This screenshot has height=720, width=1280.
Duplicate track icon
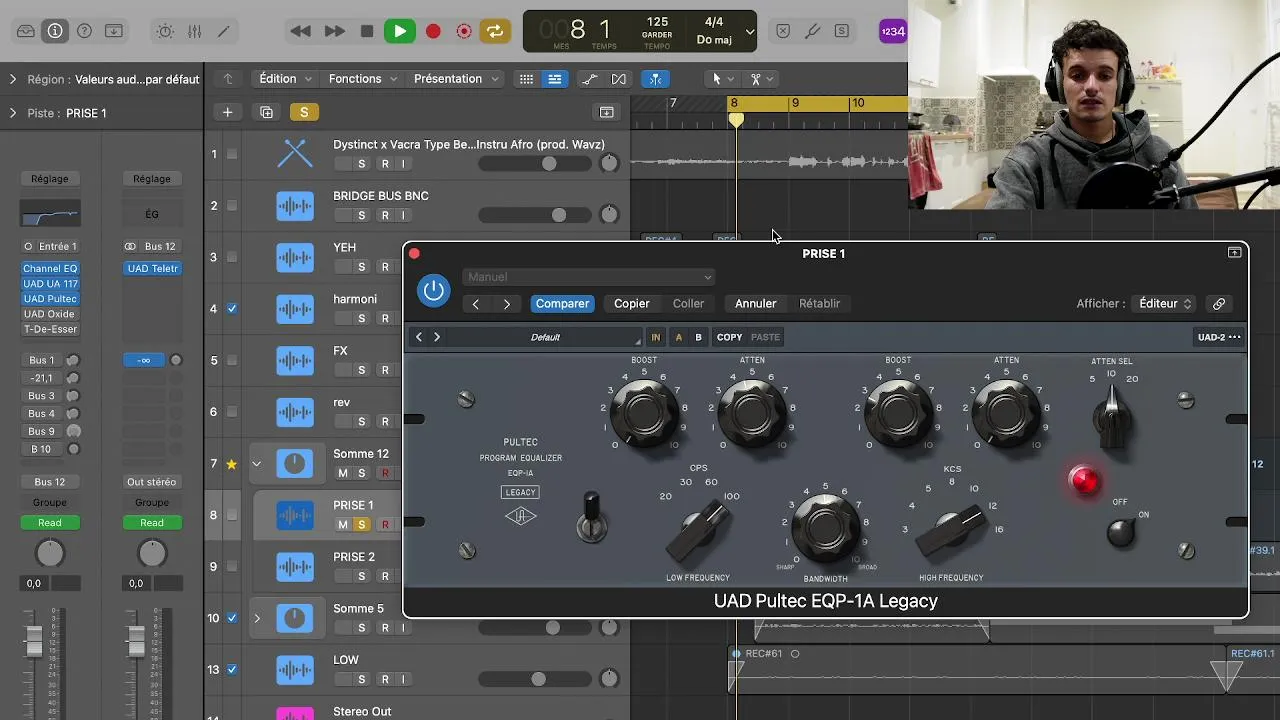tap(266, 112)
